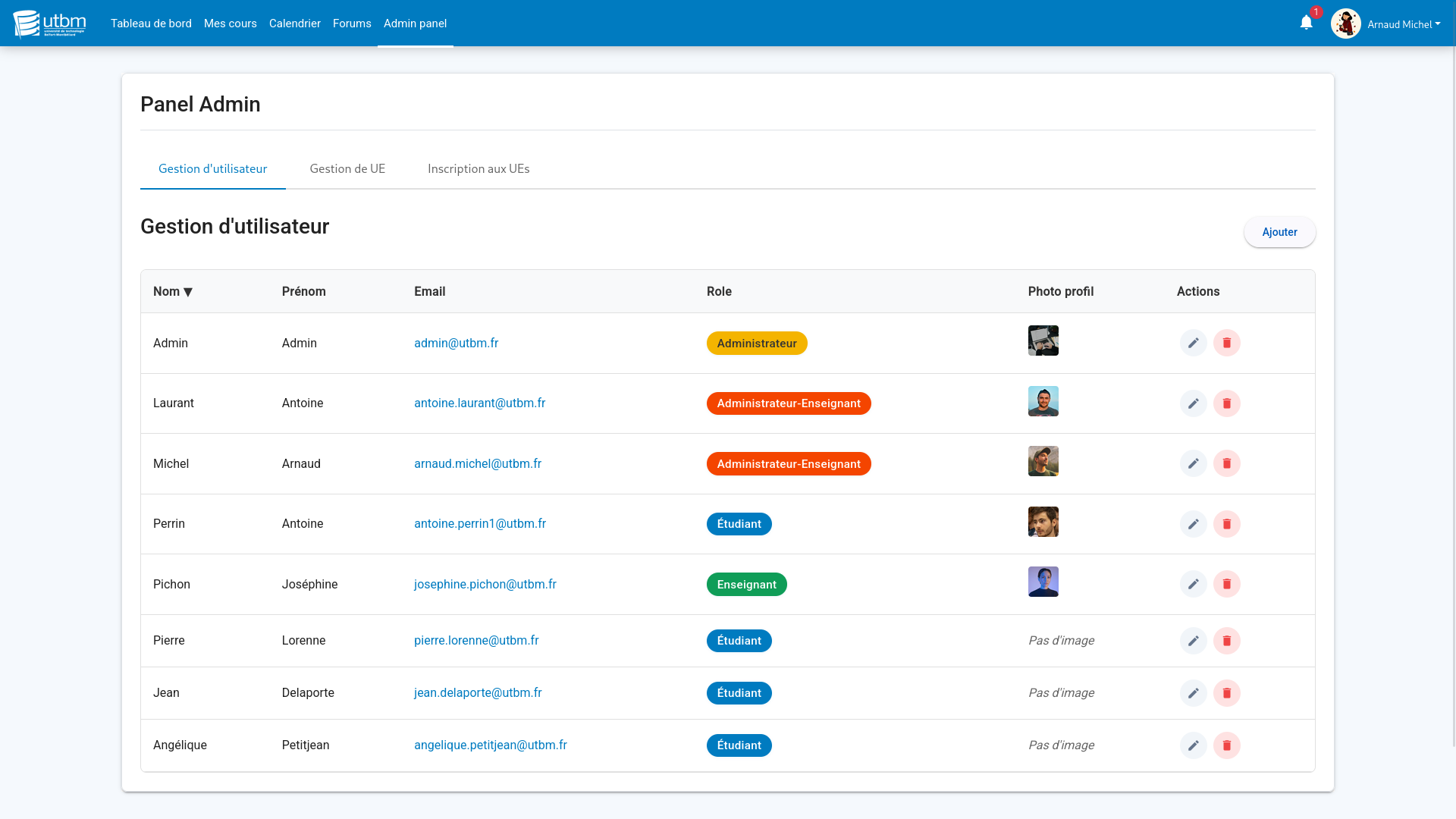Delete Perrin Antoine with the trash icon
This screenshot has height=819, width=1456.
click(x=1227, y=524)
